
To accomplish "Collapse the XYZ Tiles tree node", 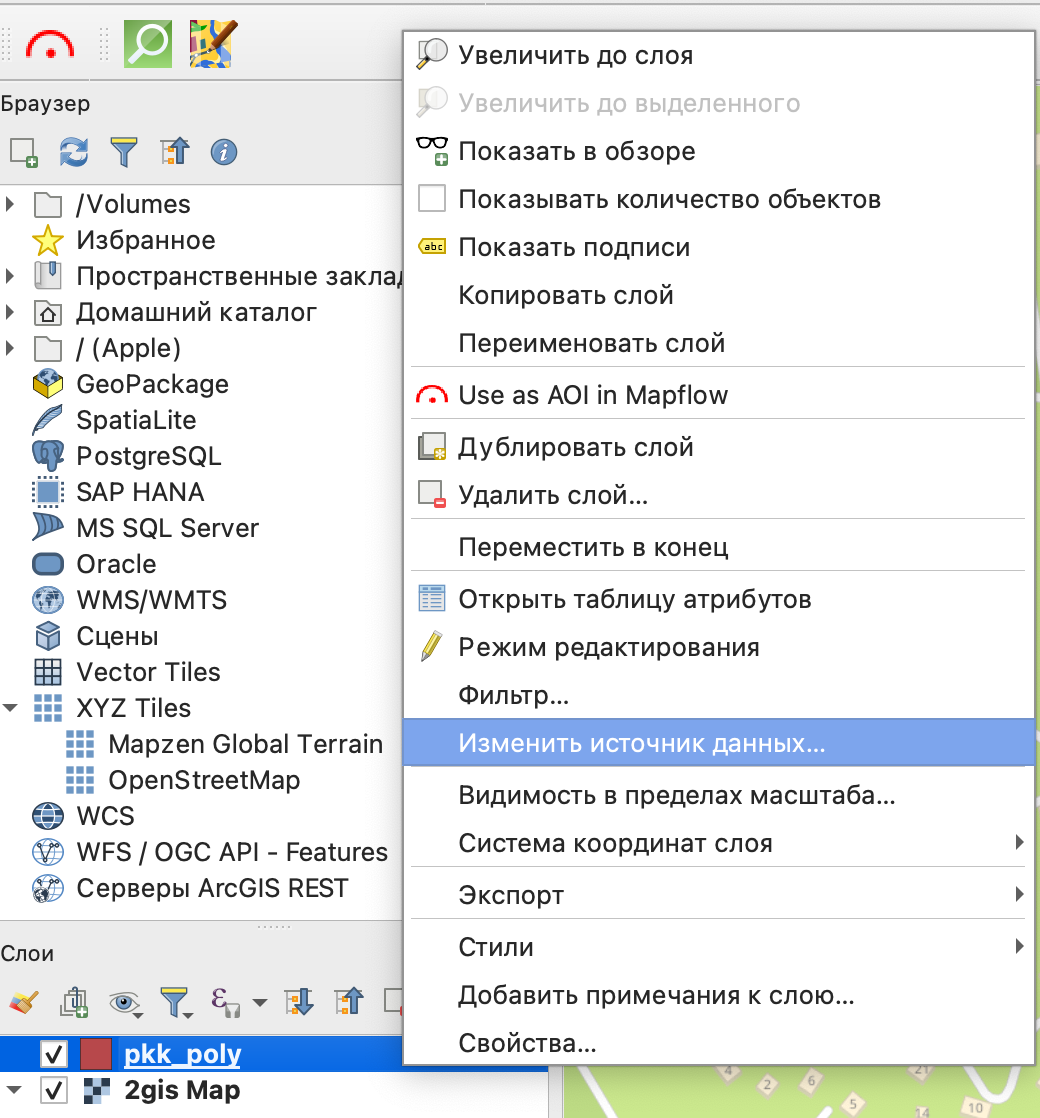I will (11, 708).
